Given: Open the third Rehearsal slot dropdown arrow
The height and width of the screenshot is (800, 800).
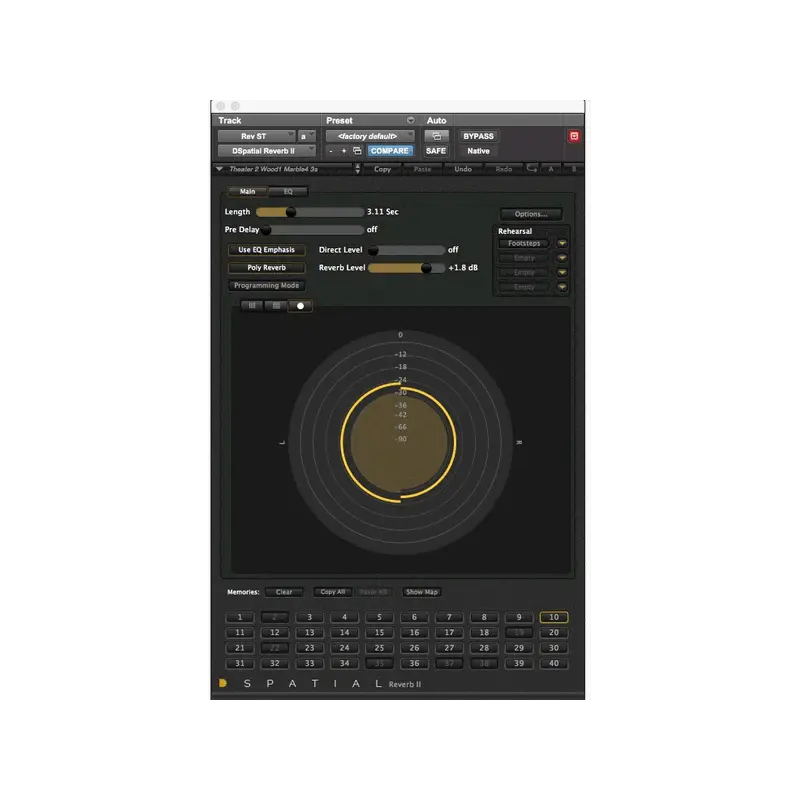Looking at the screenshot, I should pos(562,272).
